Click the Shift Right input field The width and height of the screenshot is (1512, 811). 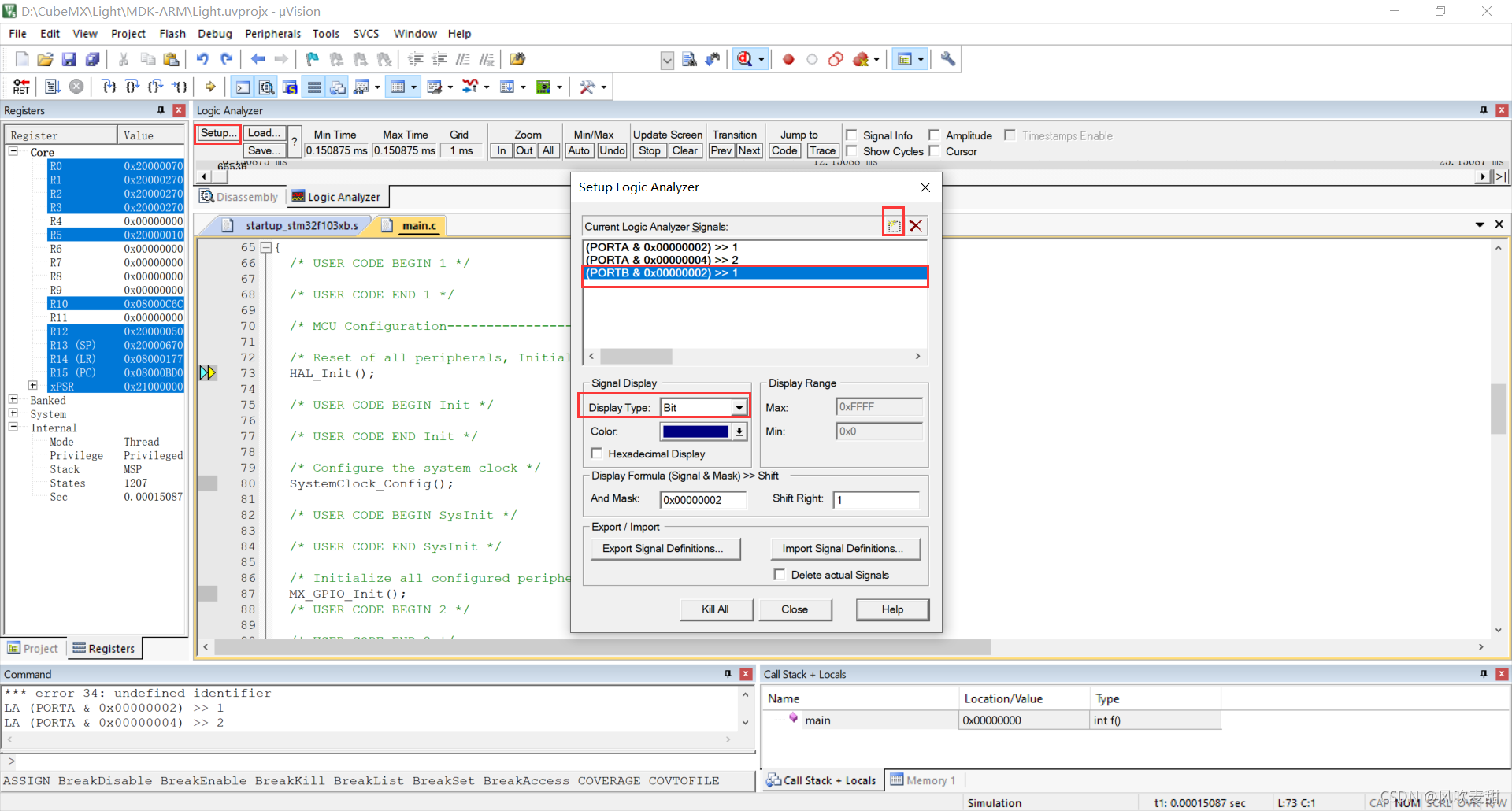point(876,499)
